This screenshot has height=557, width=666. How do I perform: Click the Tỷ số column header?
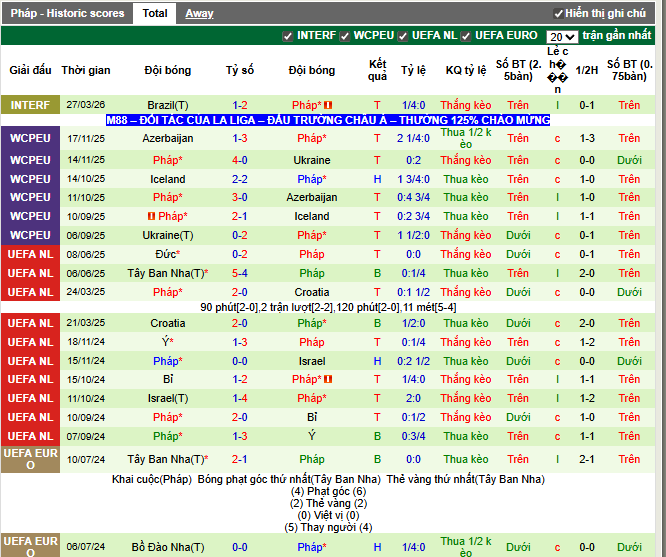(x=240, y=70)
